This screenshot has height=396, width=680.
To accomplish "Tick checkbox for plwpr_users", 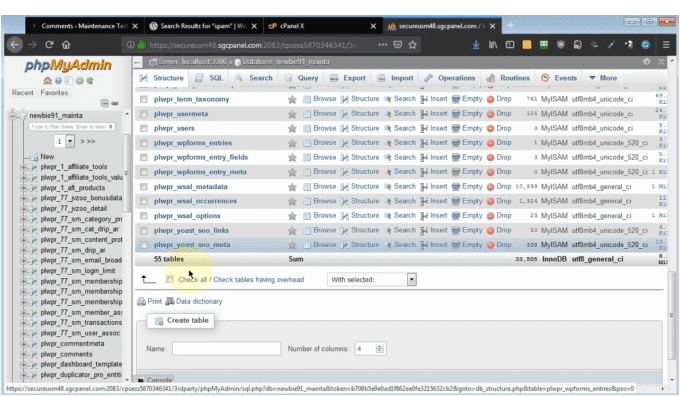I will 144,128.
